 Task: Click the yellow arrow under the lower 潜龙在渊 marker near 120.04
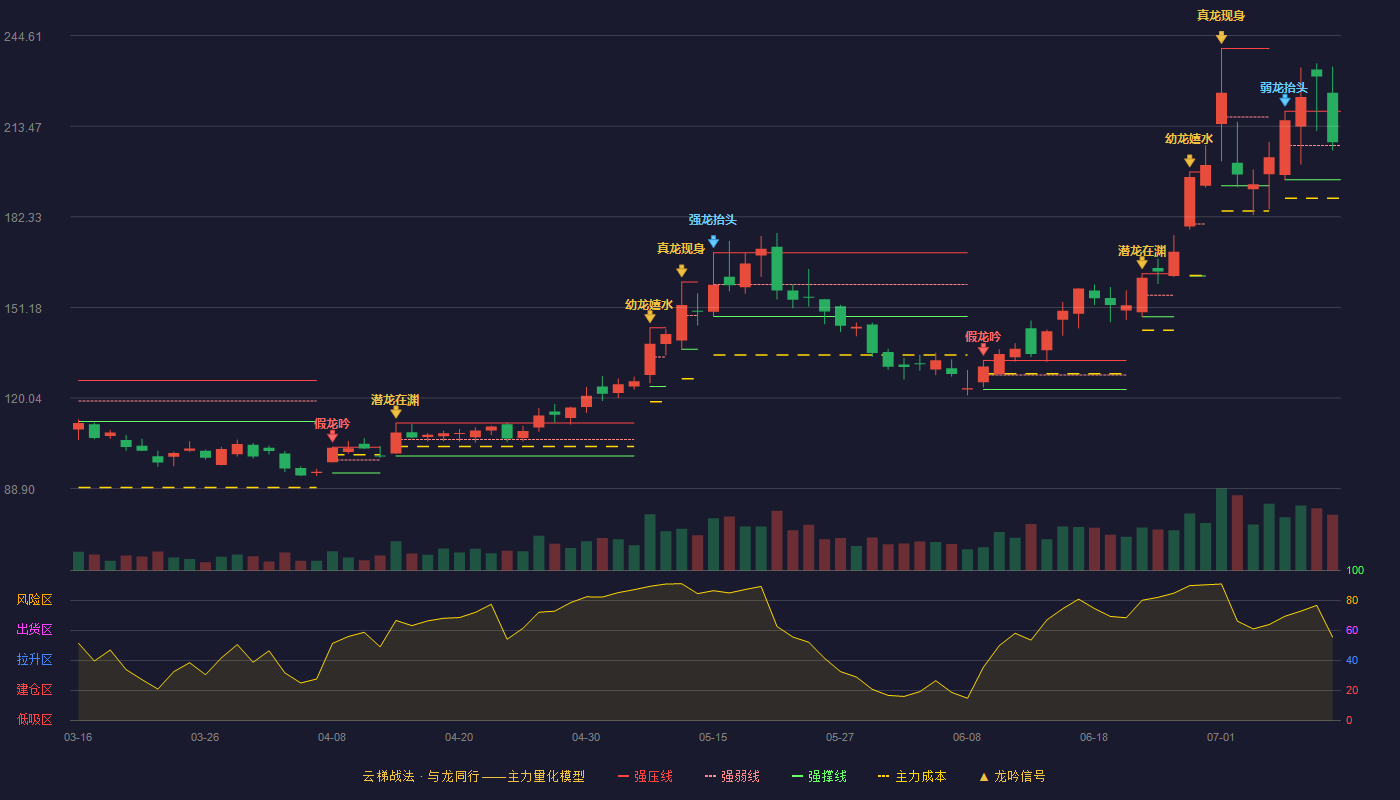click(396, 412)
